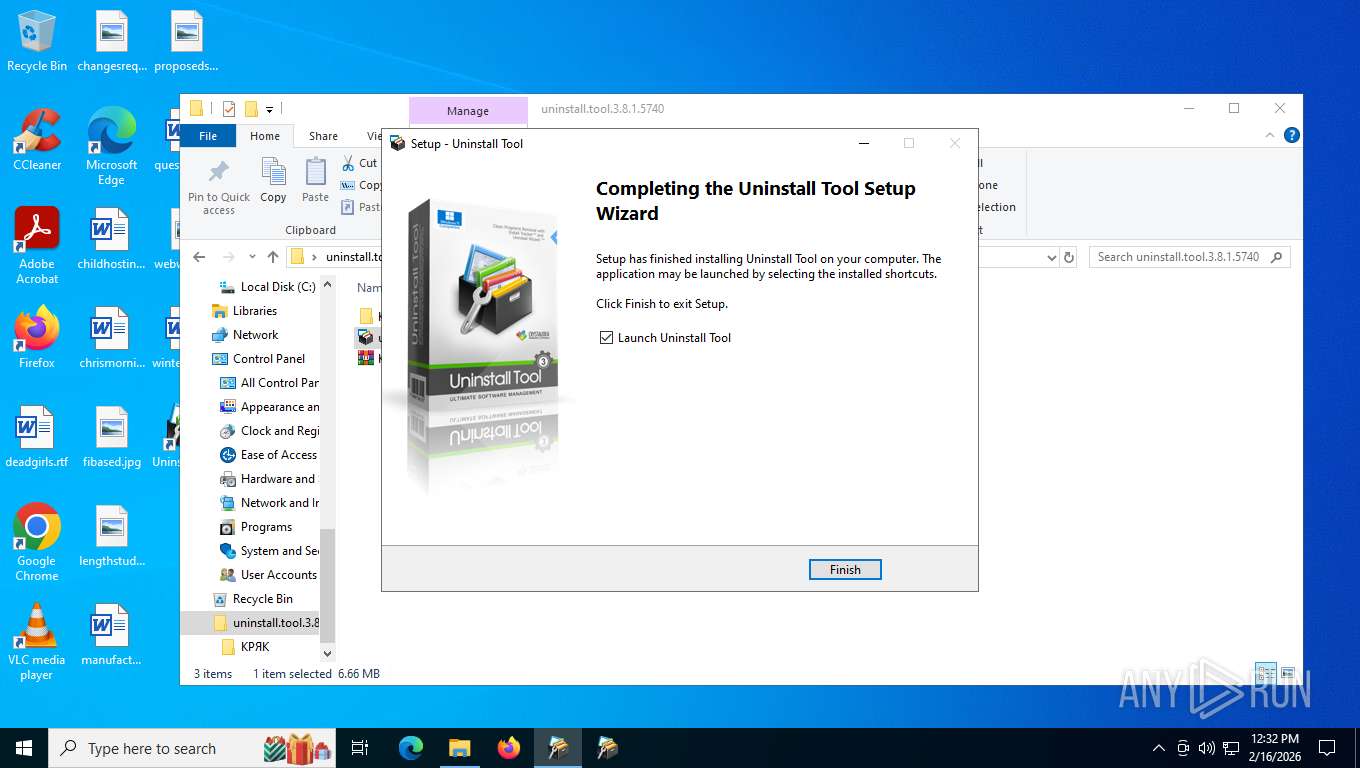
Task: Switch to Large icons view in status bar
Action: (x=1288, y=673)
